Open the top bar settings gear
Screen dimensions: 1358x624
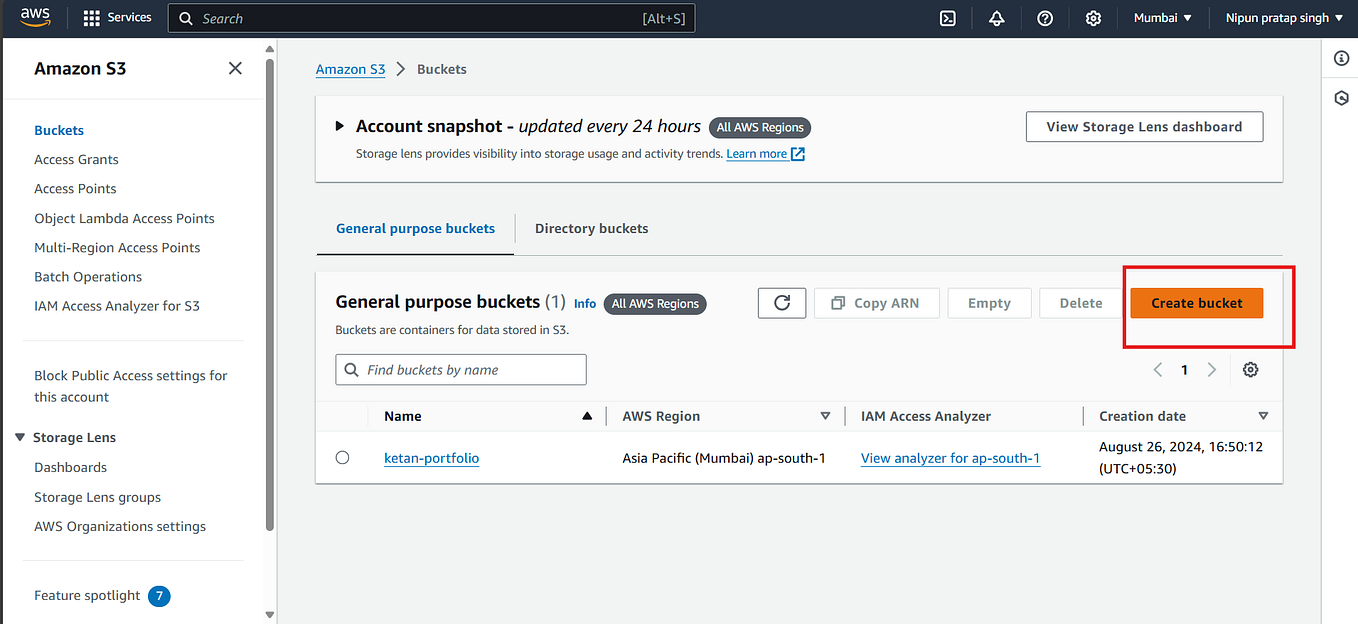click(1092, 18)
